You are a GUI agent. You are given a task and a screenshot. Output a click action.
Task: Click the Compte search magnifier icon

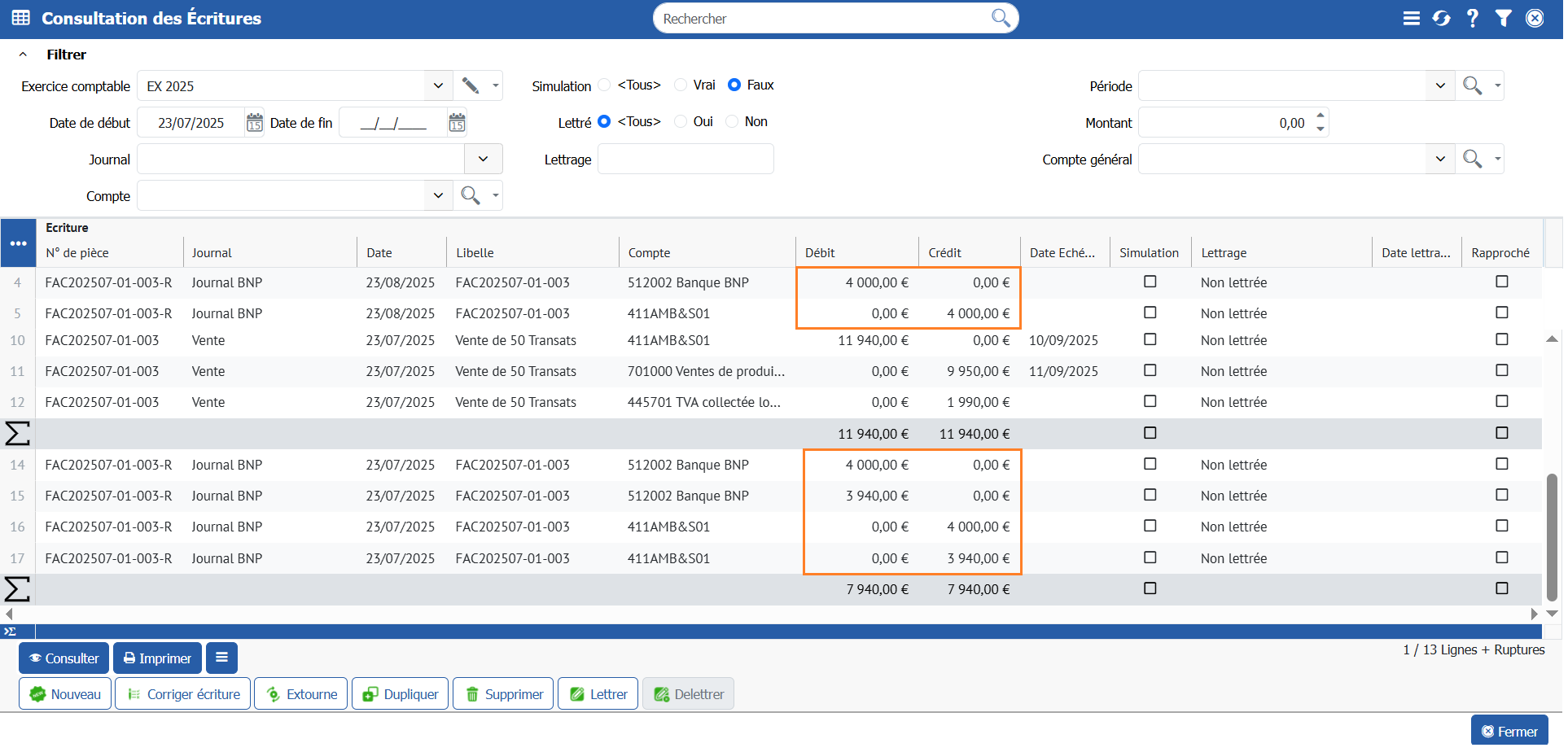point(471,196)
